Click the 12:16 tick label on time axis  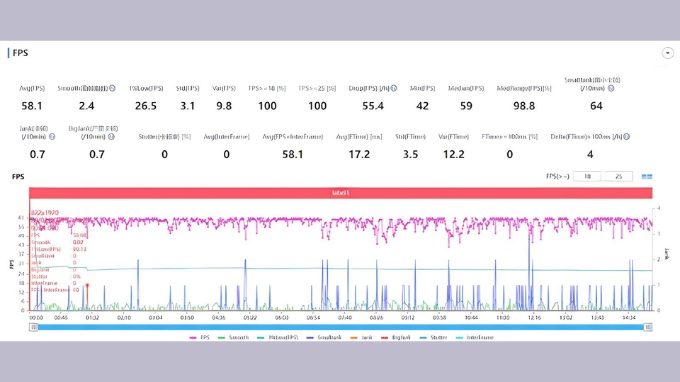[x=534, y=318]
